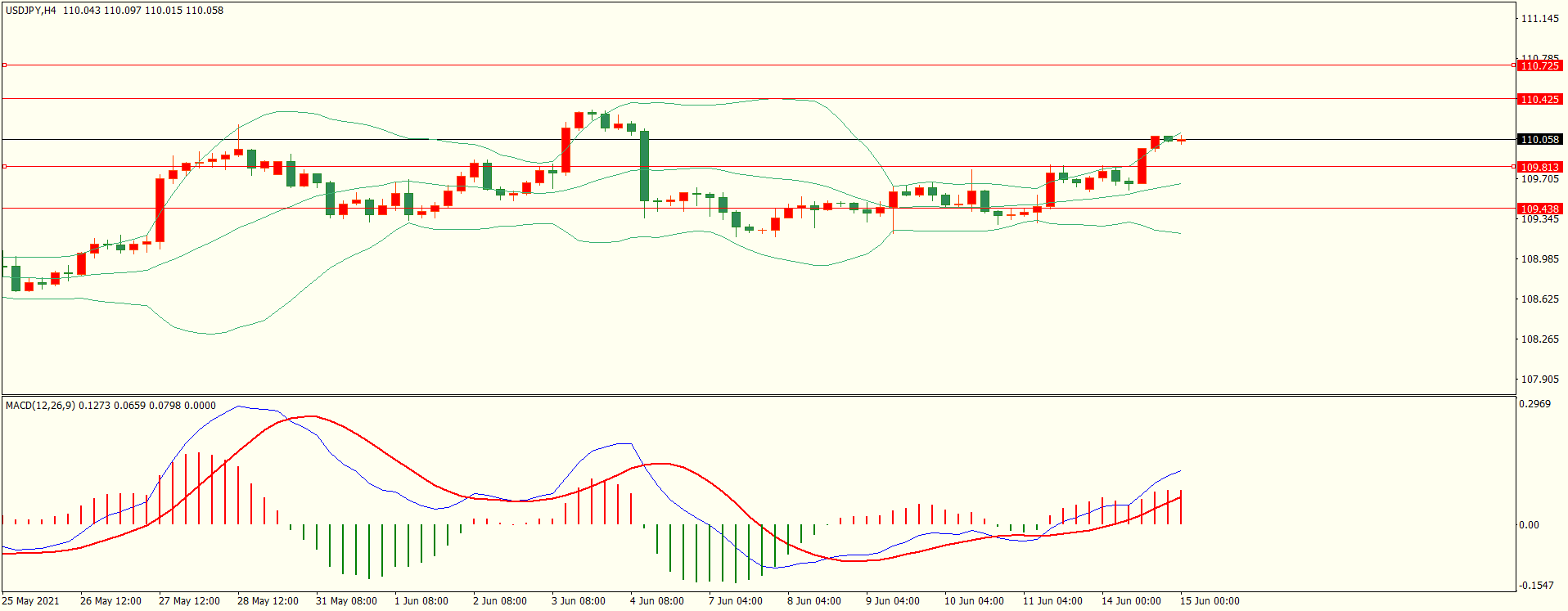Image resolution: width=1568 pixels, height=611 pixels.
Task: Click the 111.145 price axis value
Action: (x=1539, y=19)
